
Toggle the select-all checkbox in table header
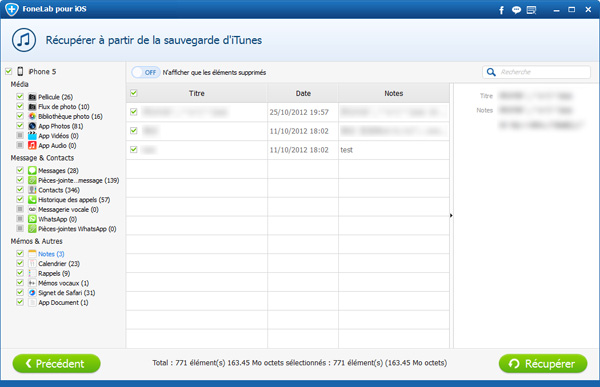[x=134, y=93]
